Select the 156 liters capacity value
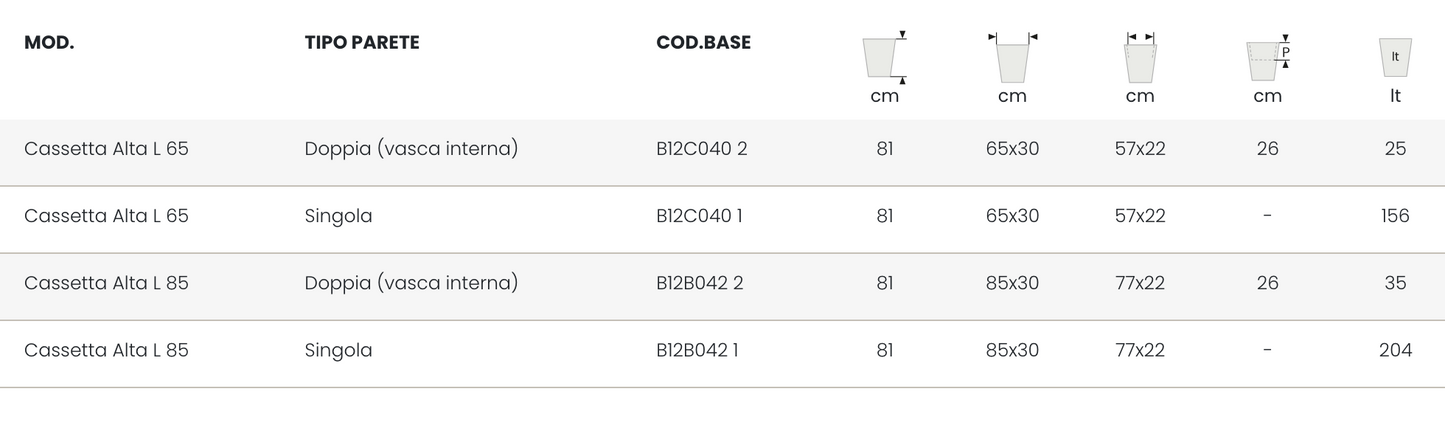 click(x=1395, y=216)
